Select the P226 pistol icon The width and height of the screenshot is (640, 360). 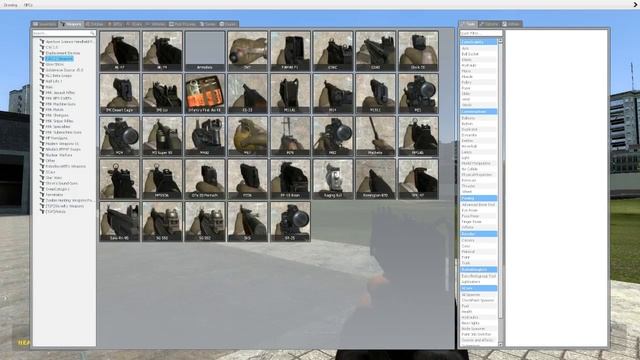[247, 179]
